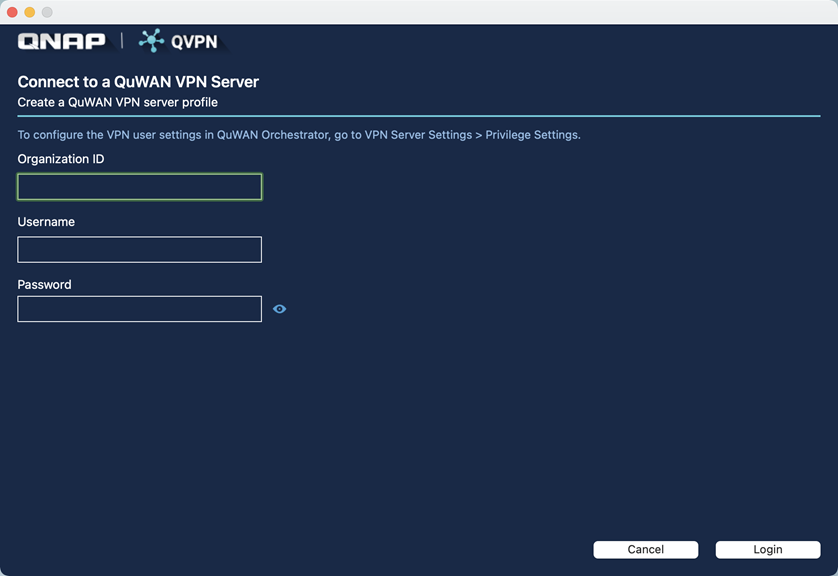
Task: Click the Organization ID input field
Action: (139, 186)
